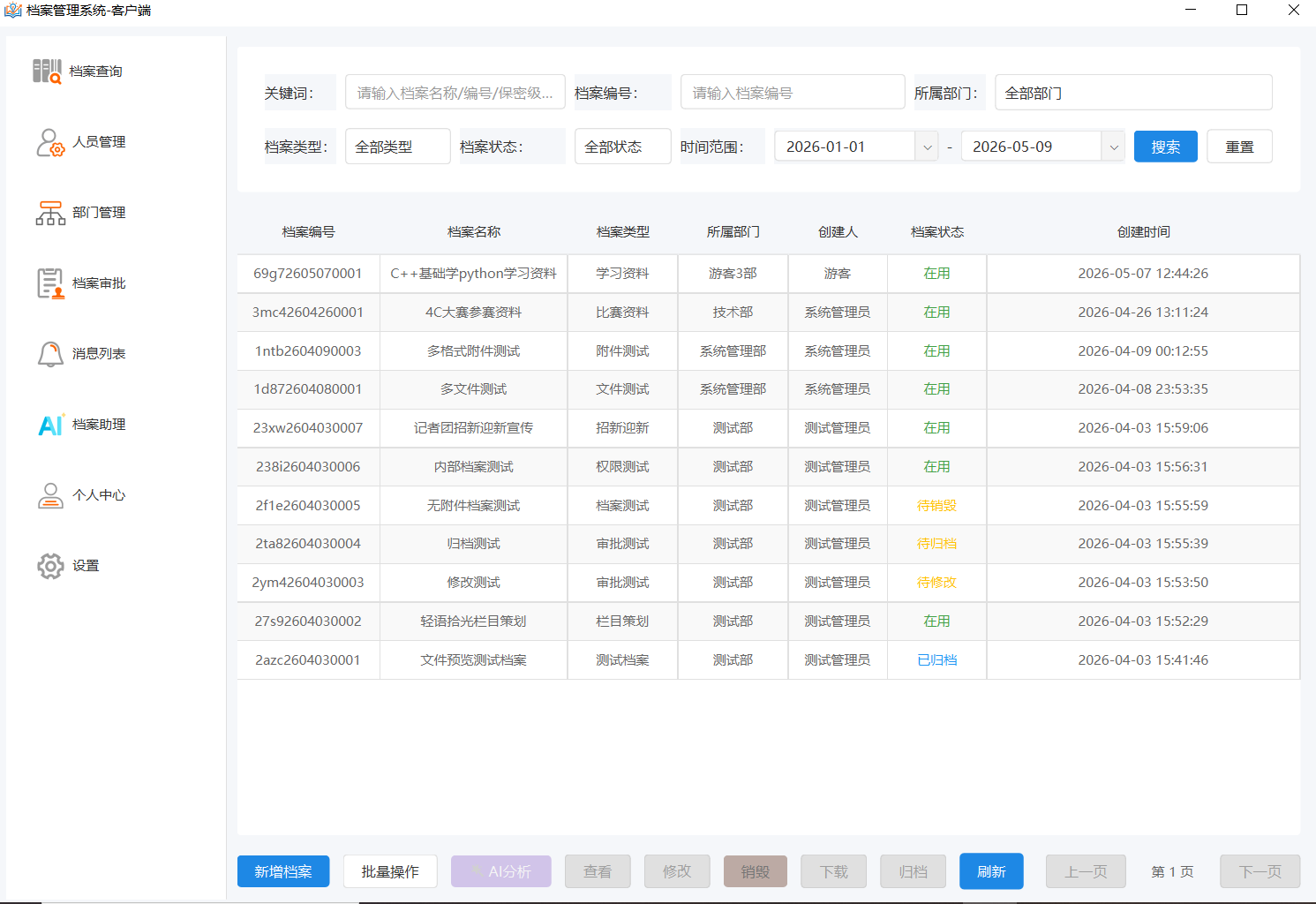Select the 记者团招新迎新宣传 archive name
This screenshot has width=1316, height=904.
(x=473, y=428)
